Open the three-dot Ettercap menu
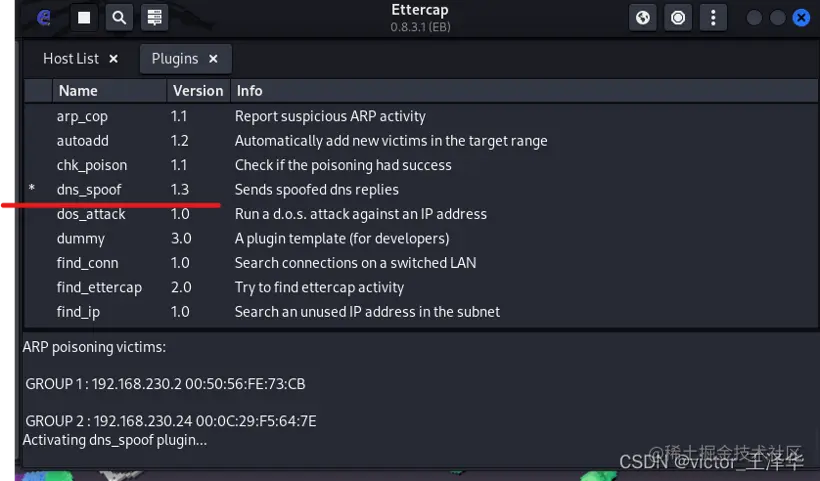This screenshot has height=481, width=820. (x=713, y=18)
